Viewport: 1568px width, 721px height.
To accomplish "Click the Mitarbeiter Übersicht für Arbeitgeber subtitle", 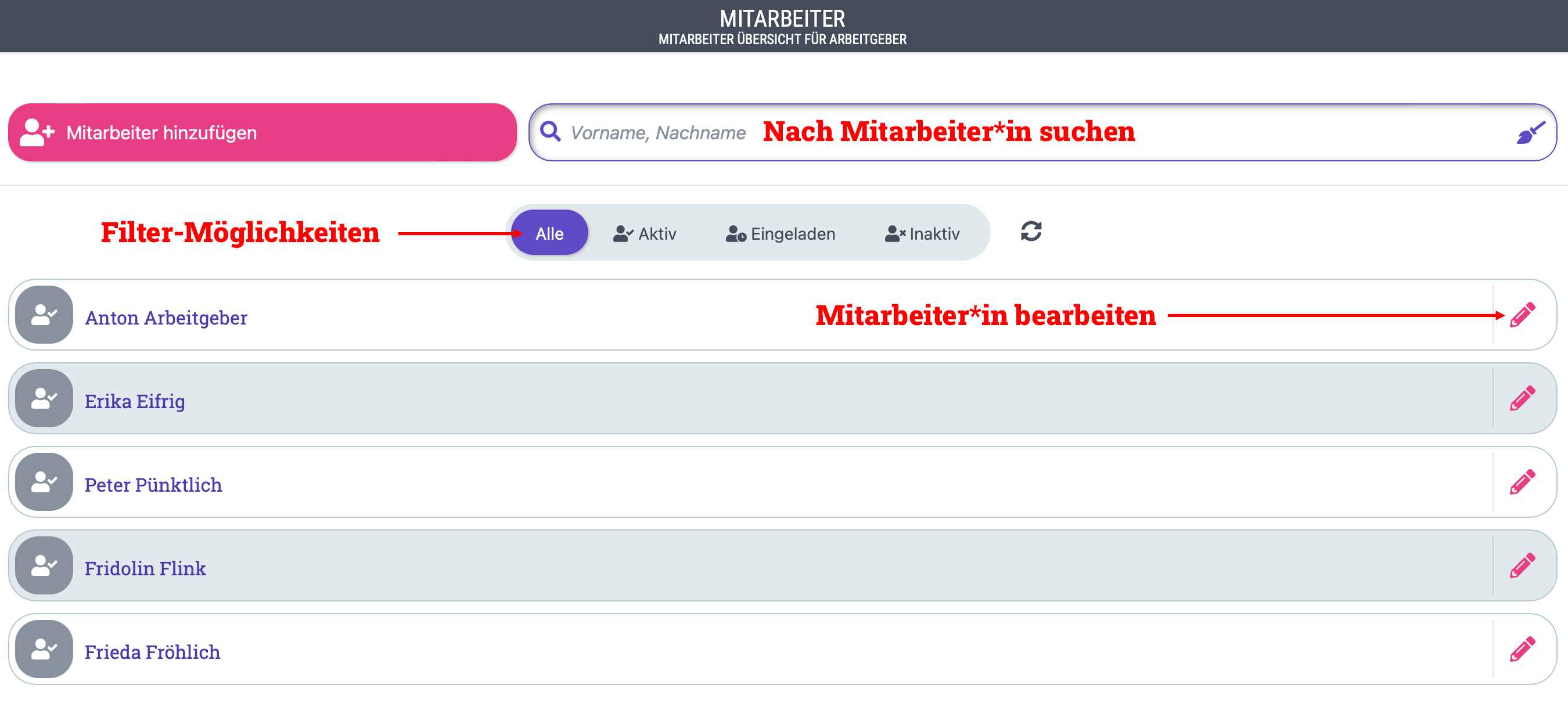I will point(782,39).
